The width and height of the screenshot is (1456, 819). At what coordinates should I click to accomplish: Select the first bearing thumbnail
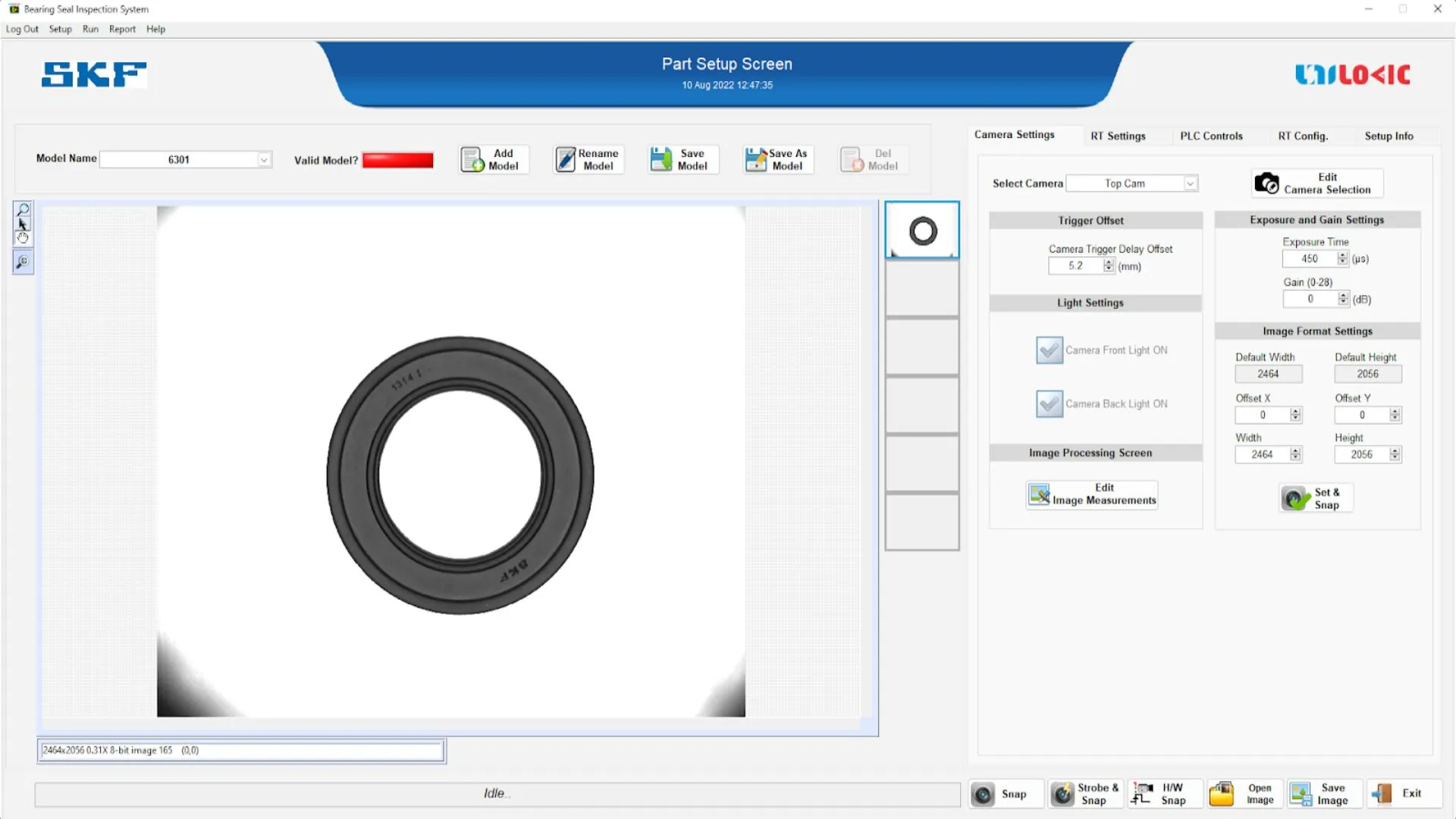[922, 231]
